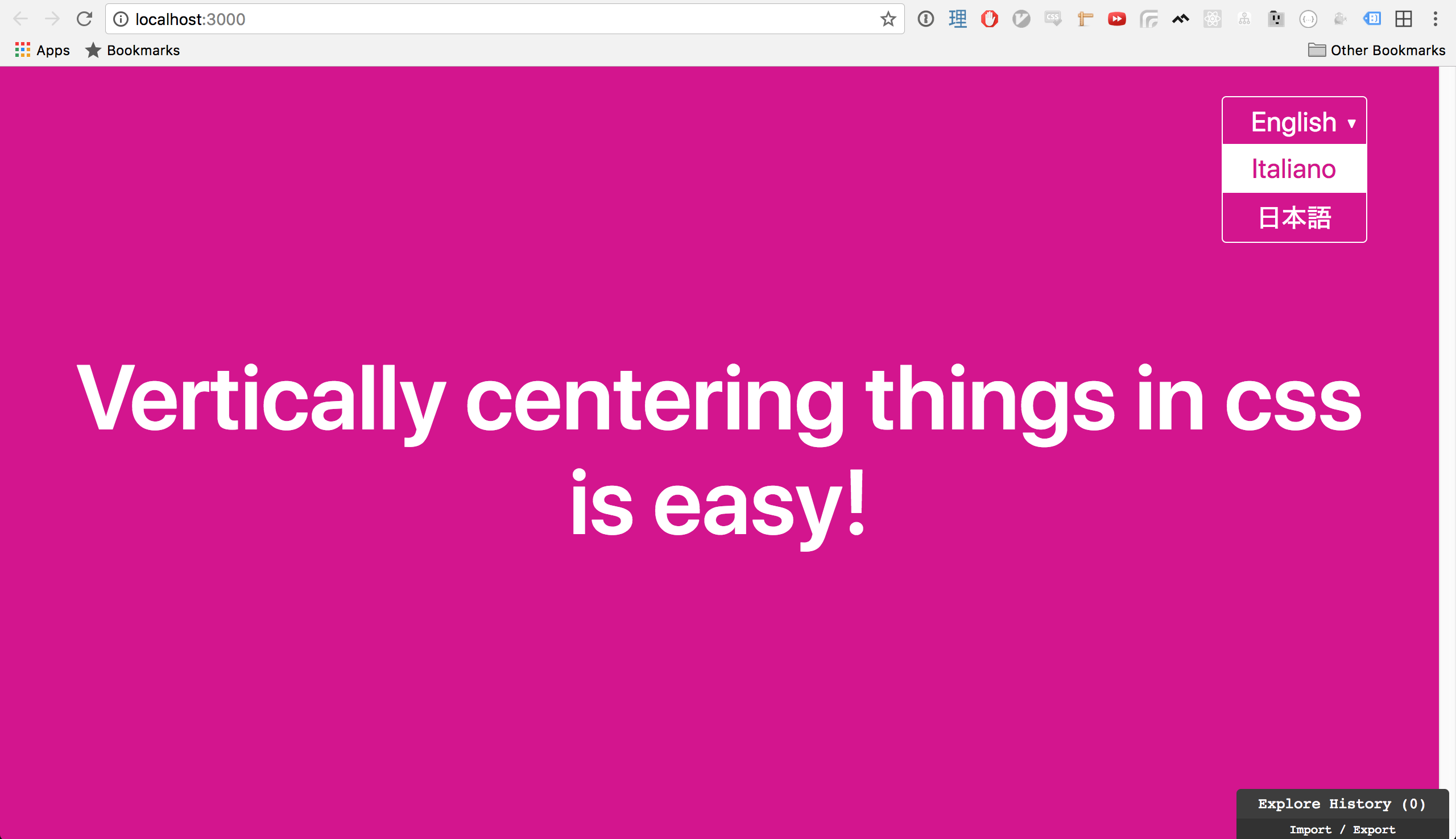This screenshot has width=1456, height=839.
Task: Click the browser back navigation icon
Action: coord(20,17)
